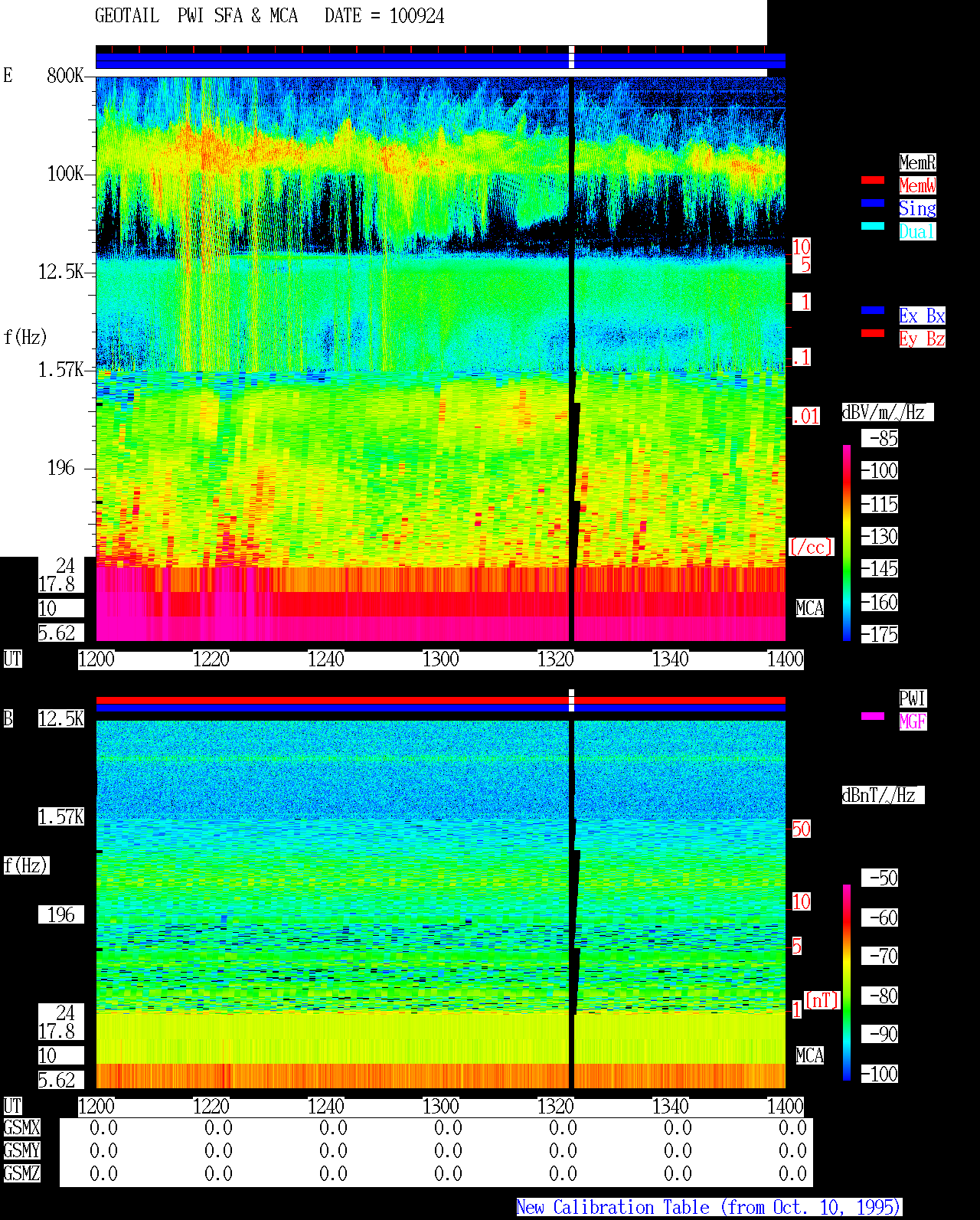Click the GSMZ row label

(x=21, y=1173)
